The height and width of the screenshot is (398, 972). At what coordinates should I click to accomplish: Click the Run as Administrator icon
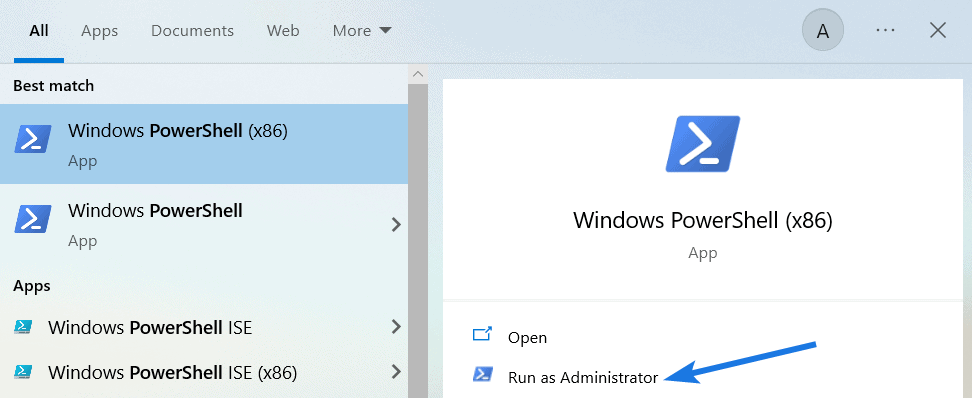[x=482, y=374]
